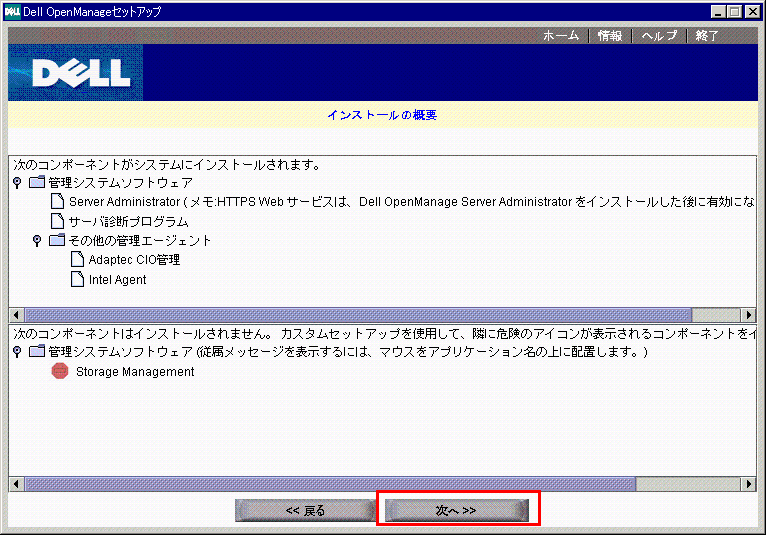Select the Server Administrator tree entry
The width and height of the screenshot is (766, 535).
412,202
